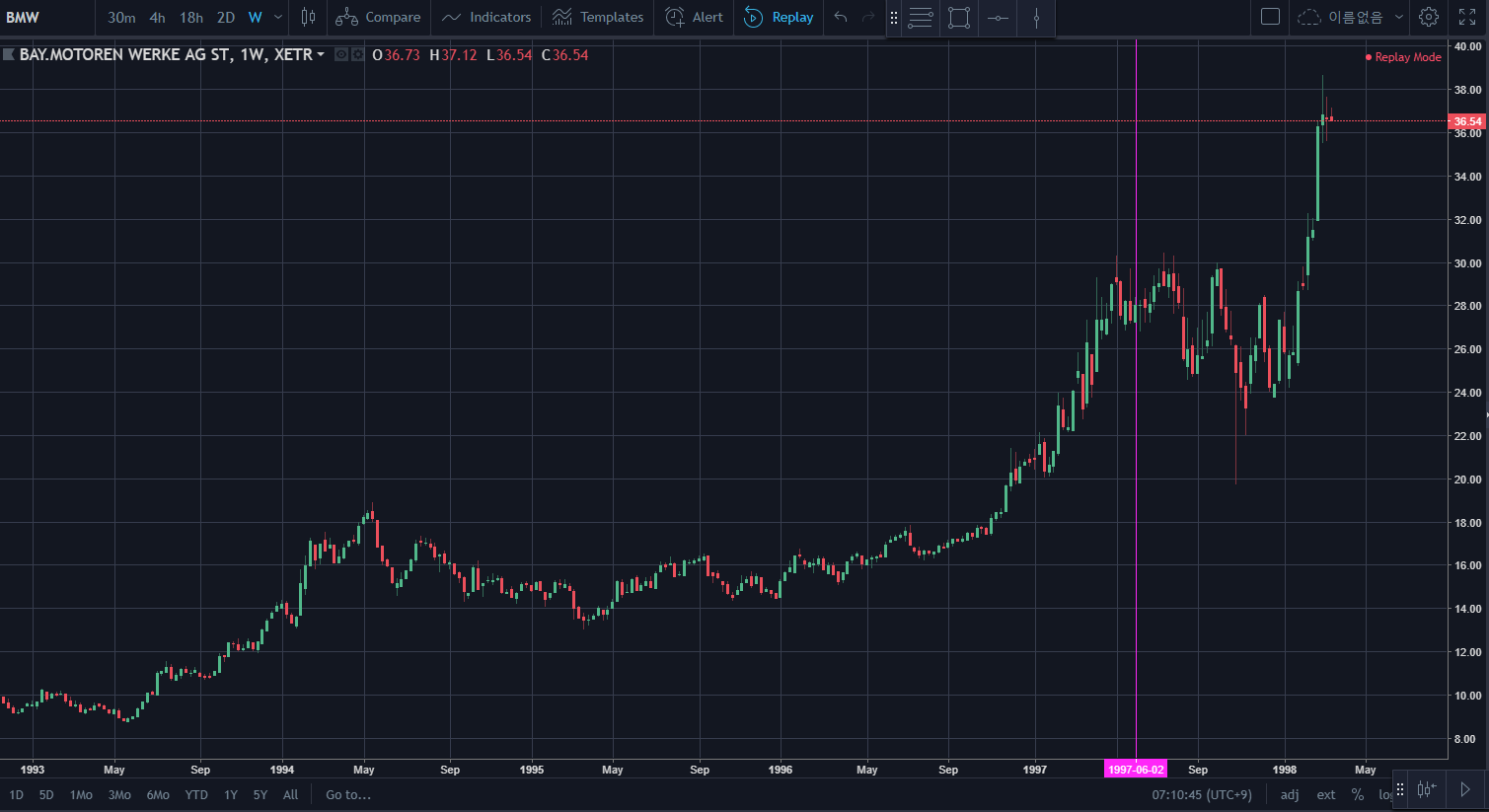Click the Alert label
Screen dimensions: 1489x812
click(707, 17)
